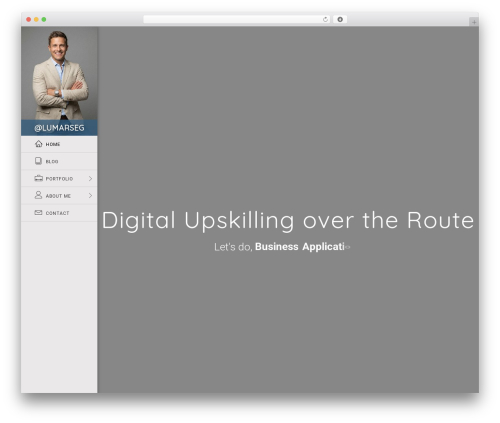Click the Blog book icon
The width and height of the screenshot is (500, 423).
coord(38,161)
